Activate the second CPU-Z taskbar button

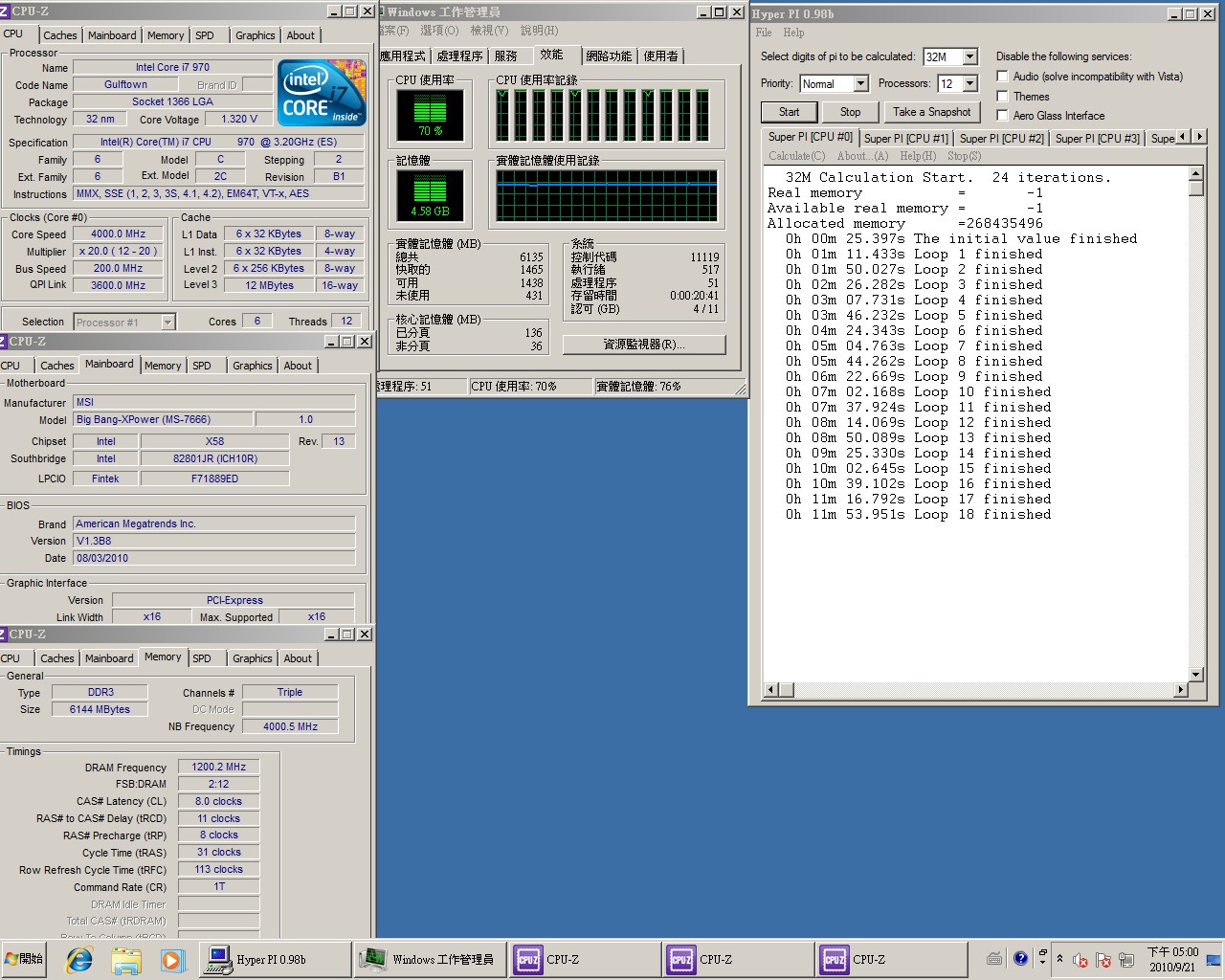739,959
